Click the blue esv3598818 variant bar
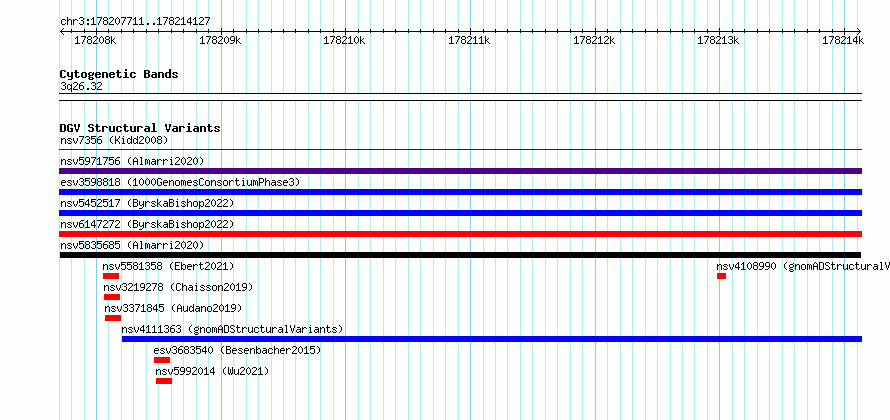 point(460,192)
